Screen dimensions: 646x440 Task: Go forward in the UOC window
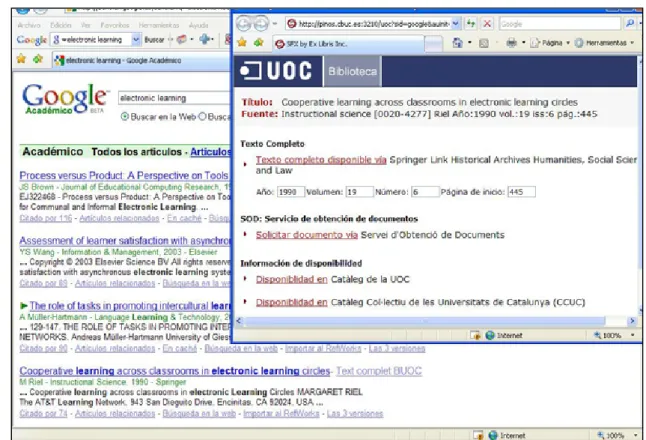click(x=260, y=24)
